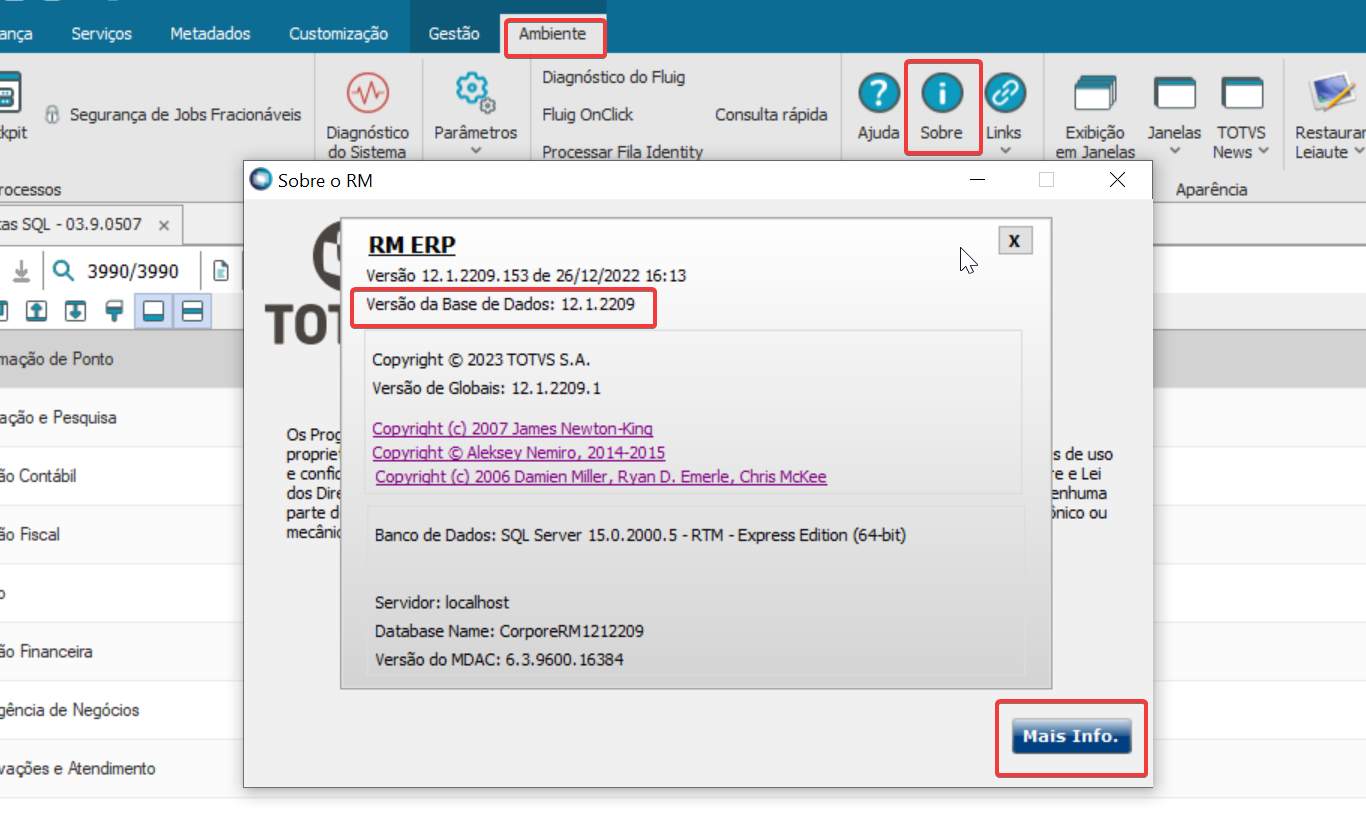Image resolution: width=1366 pixels, height=819 pixels.
Task: Open the Janelas window icon
Action: tap(1175, 94)
